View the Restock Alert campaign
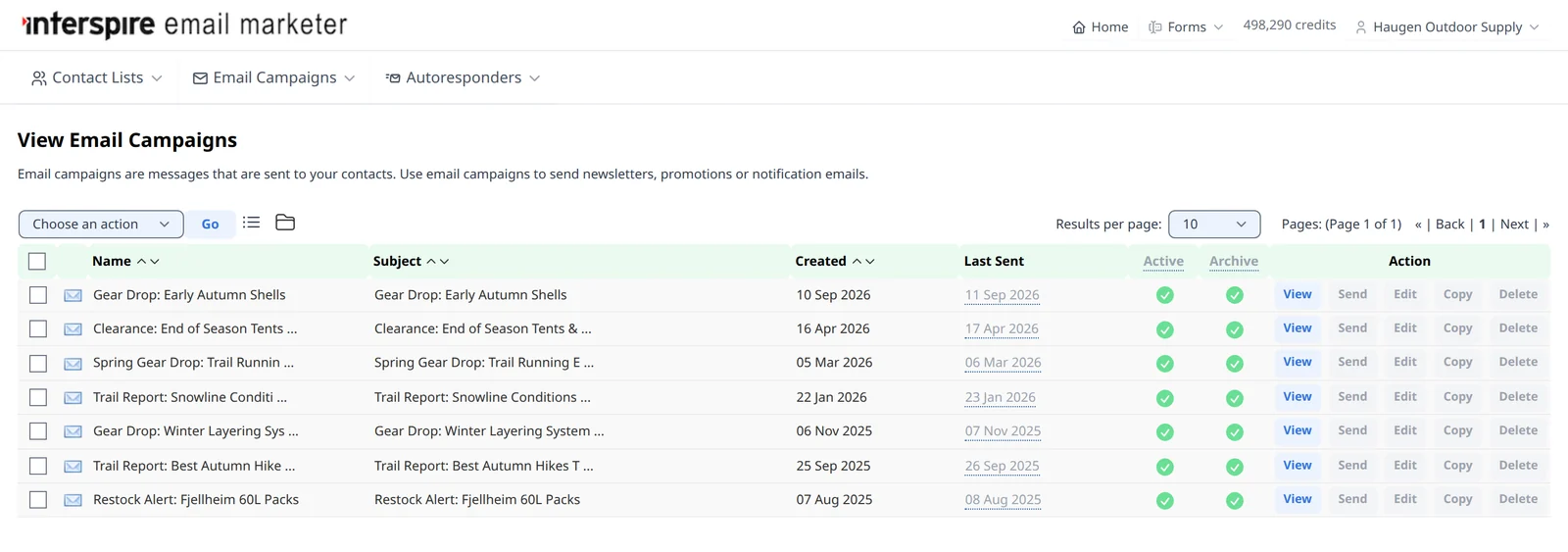This screenshot has height=552, width=1568. coord(1298,499)
